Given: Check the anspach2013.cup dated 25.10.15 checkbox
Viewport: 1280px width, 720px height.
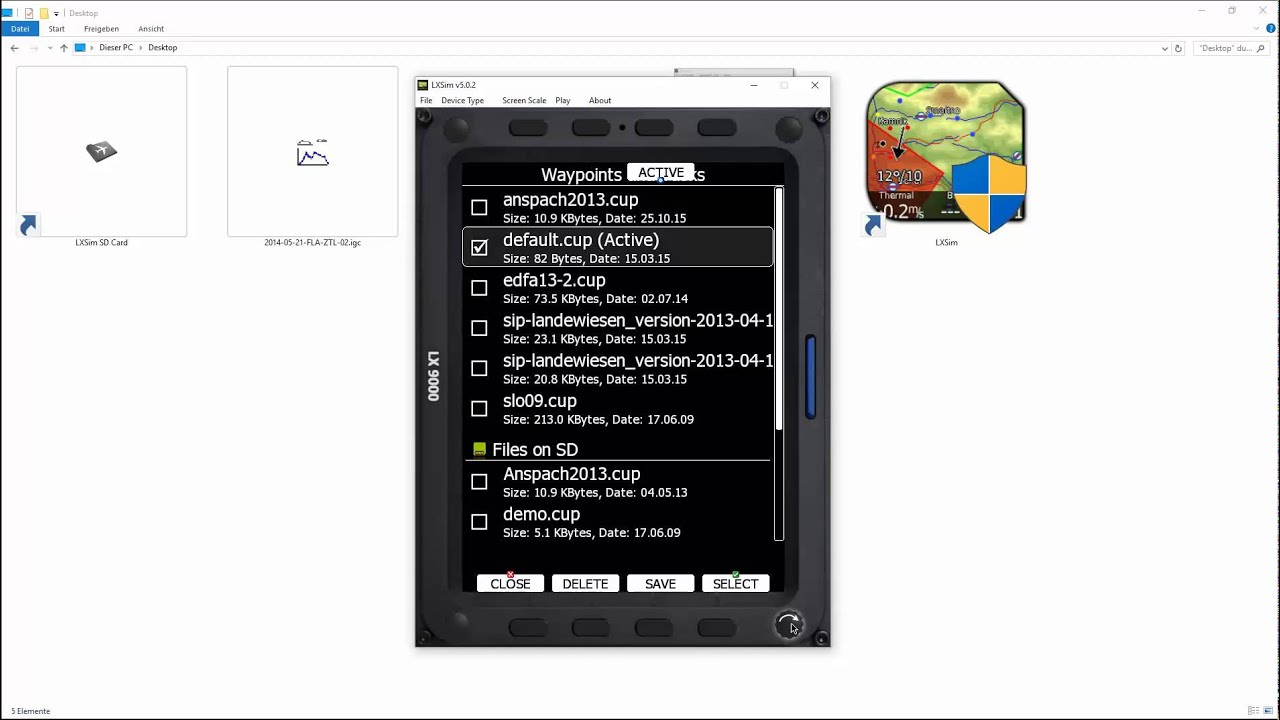Looking at the screenshot, I should (x=479, y=208).
